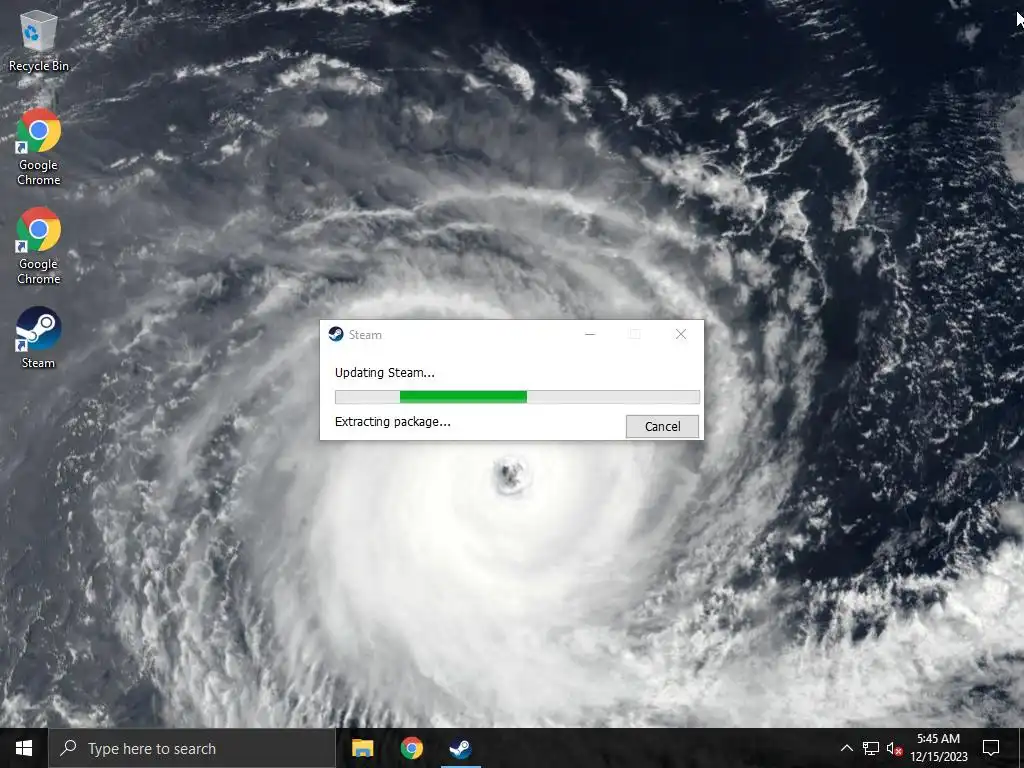
Task: Click the "Updating Steam..." status text
Action: (x=385, y=373)
